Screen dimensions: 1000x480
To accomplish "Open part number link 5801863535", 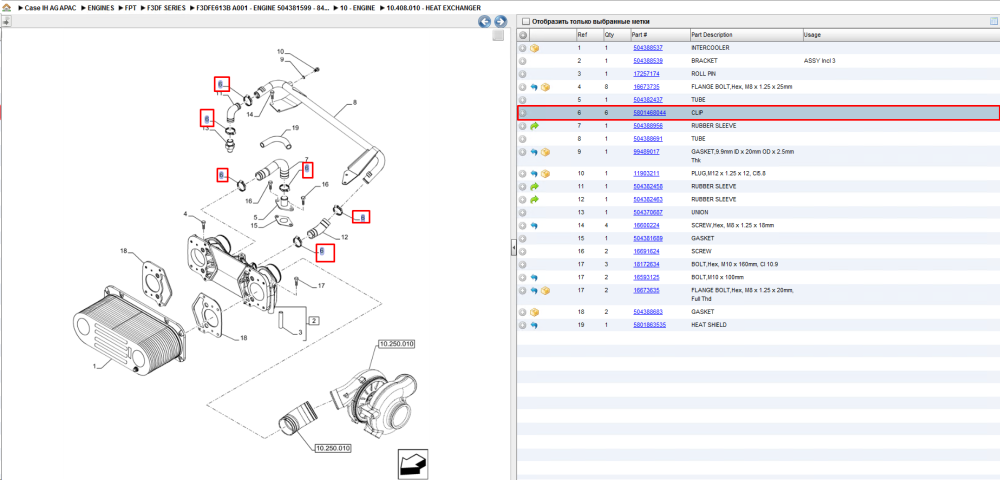I will tap(649, 325).
